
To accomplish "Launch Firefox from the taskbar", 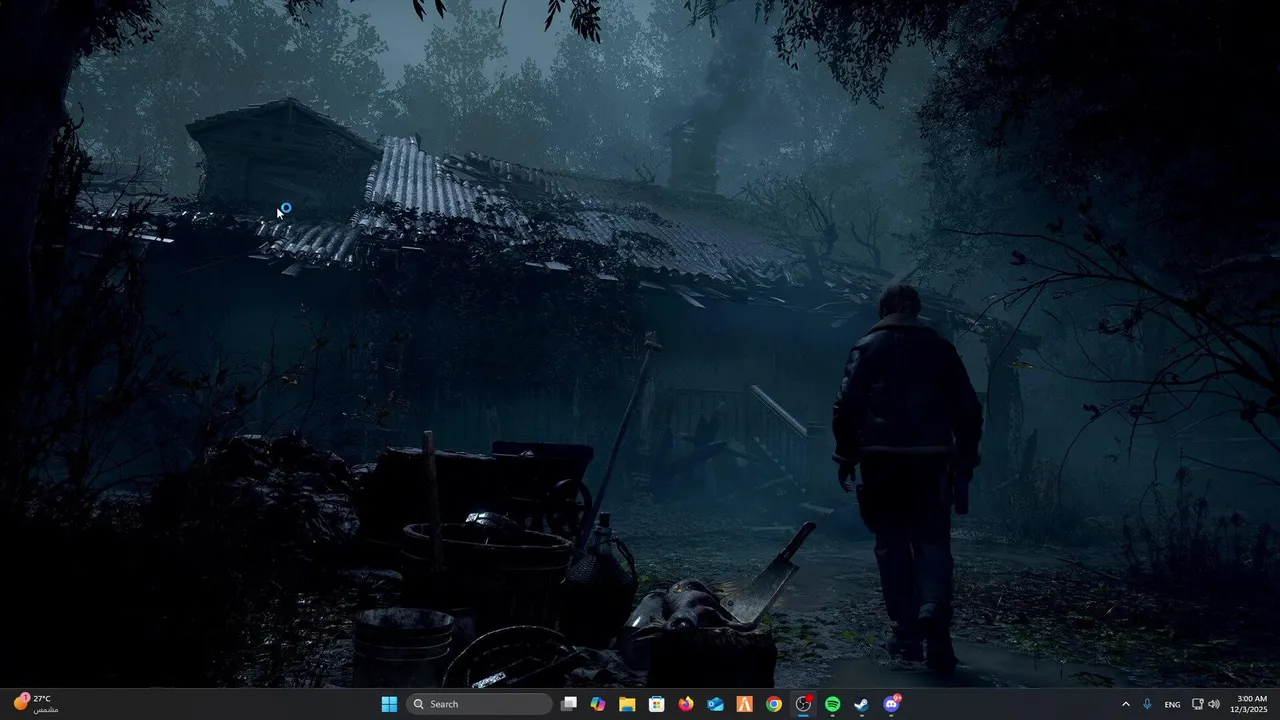I will pos(686,704).
